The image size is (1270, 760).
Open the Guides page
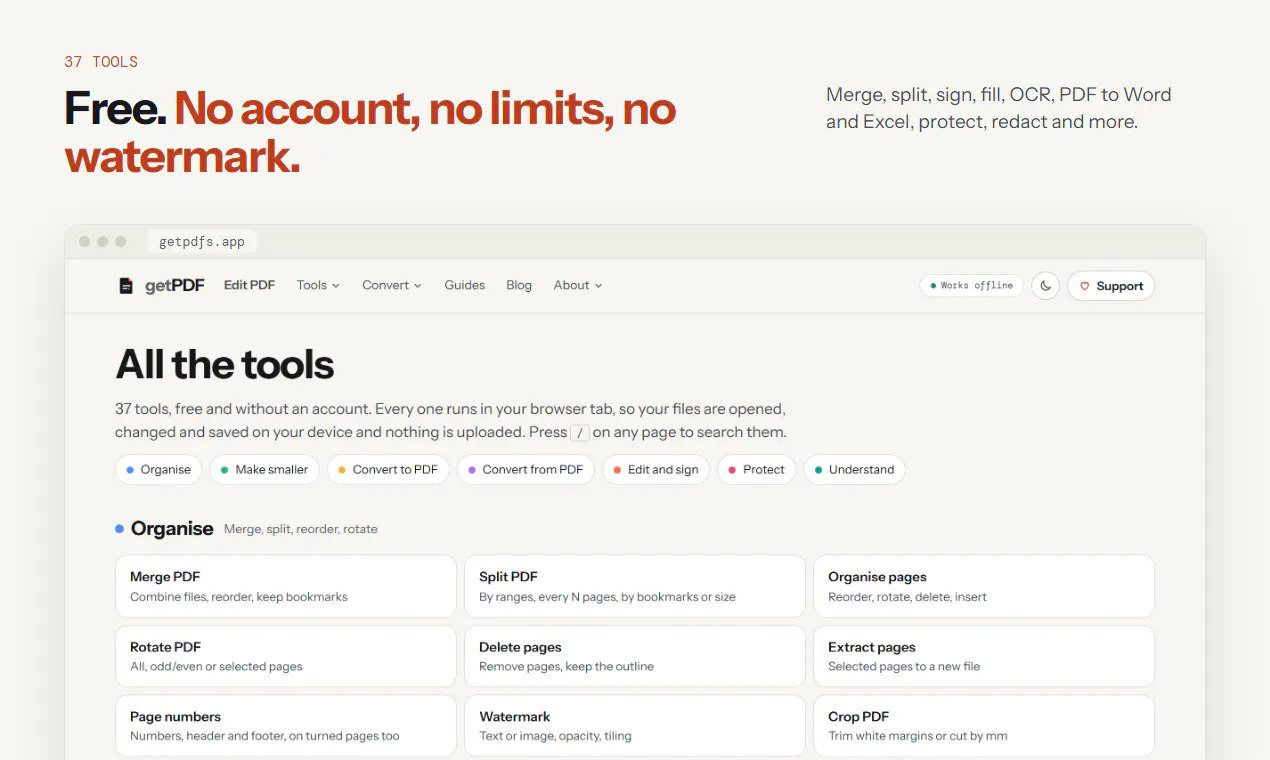click(465, 285)
